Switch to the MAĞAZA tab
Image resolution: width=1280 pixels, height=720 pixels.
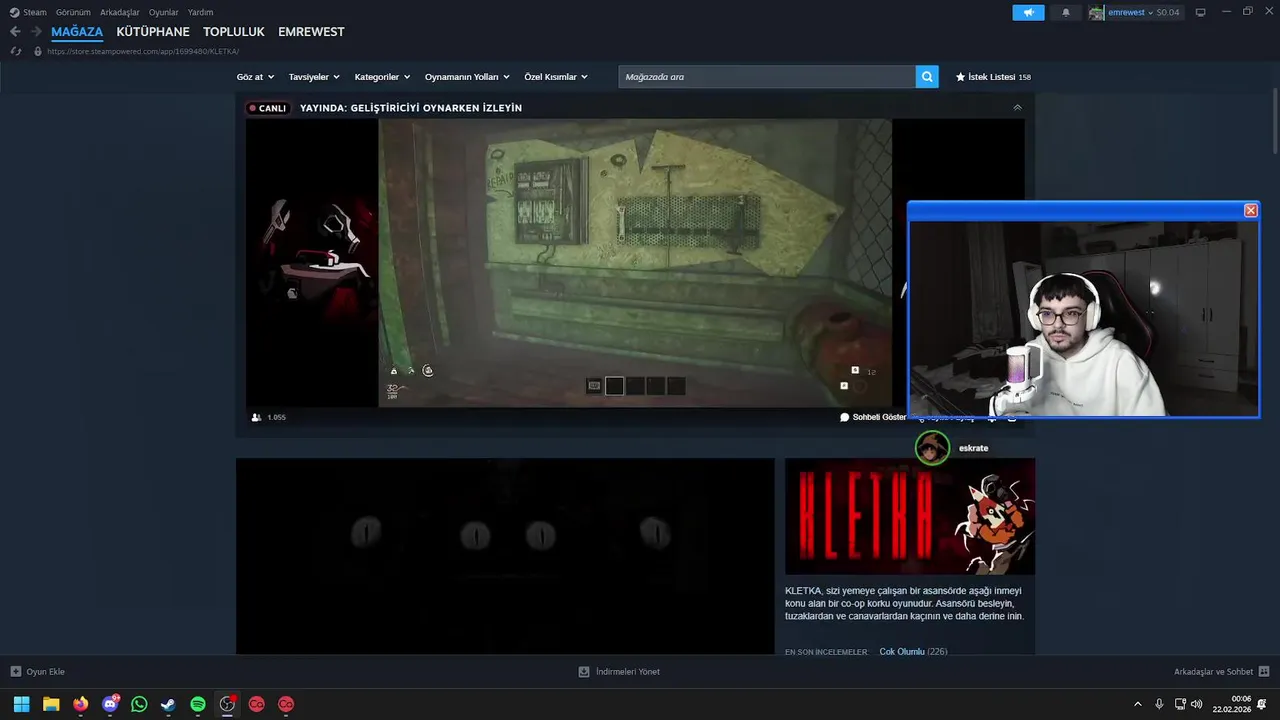[x=77, y=32]
